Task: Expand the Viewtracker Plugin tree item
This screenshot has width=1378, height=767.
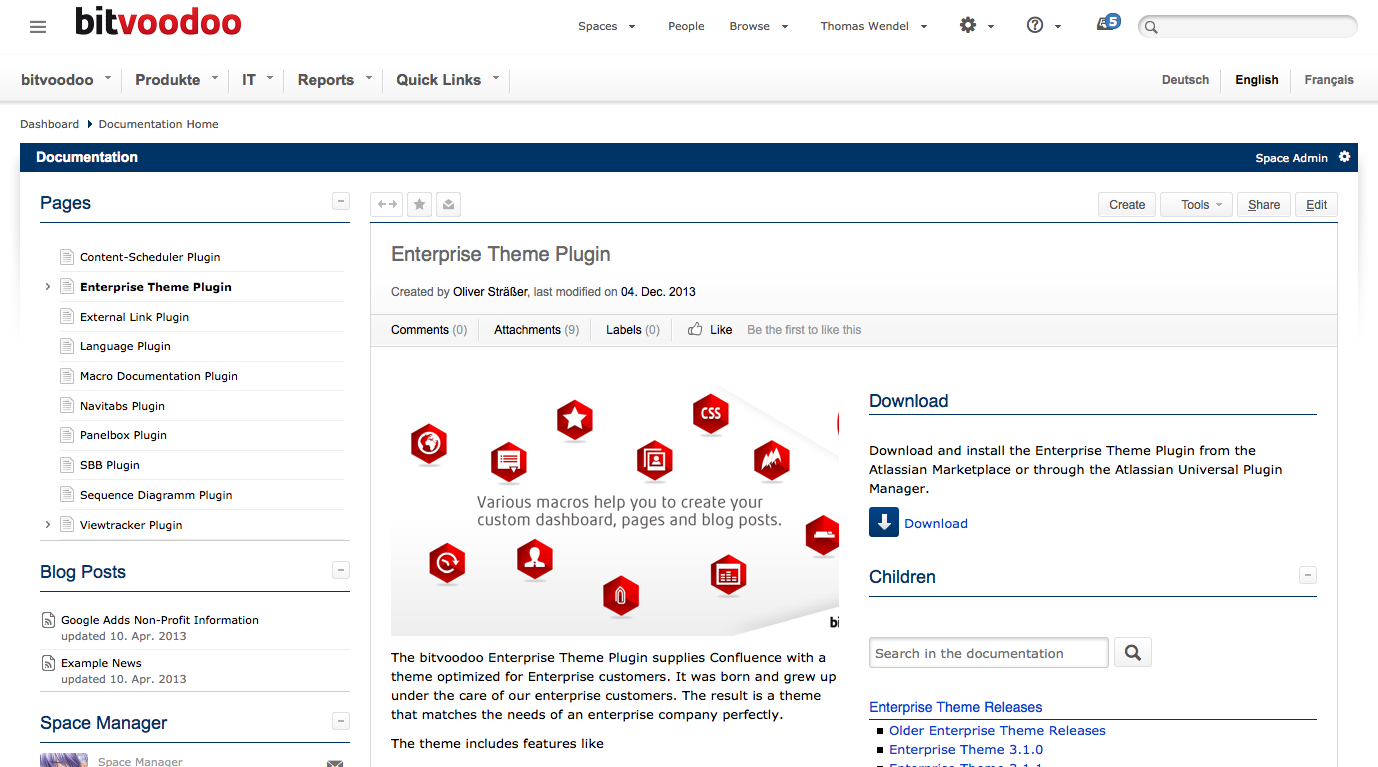Action: point(47,523)
